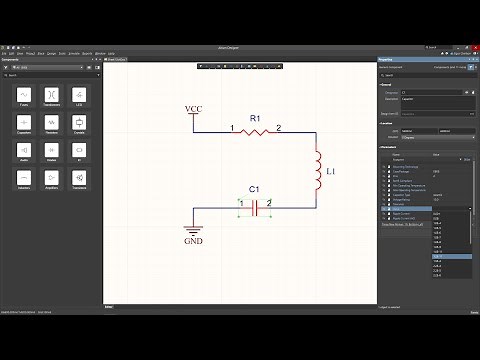The width and height of the screenshot is (480, 360).
Task: Toggle visibility of Mounting Technology parameter
Action: [x=384, y=167]
